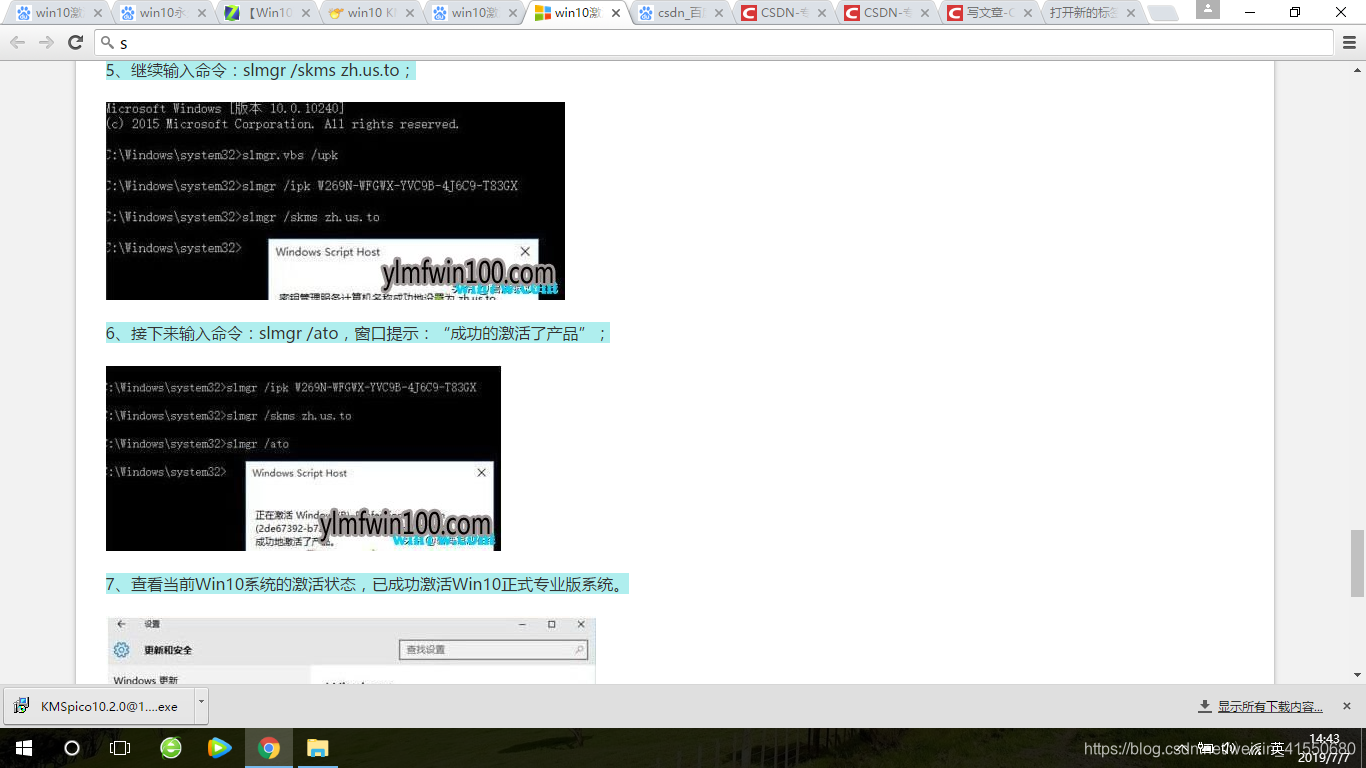Click the page vertical scrollbar thumb

click(x=1357, y=563)
